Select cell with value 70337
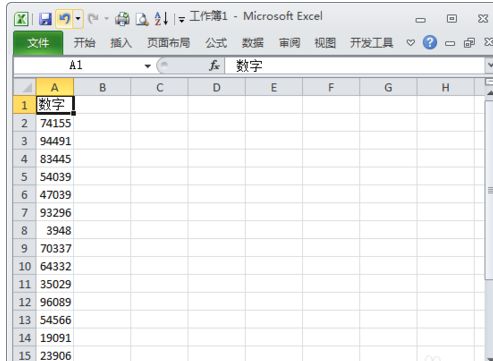 55,248
